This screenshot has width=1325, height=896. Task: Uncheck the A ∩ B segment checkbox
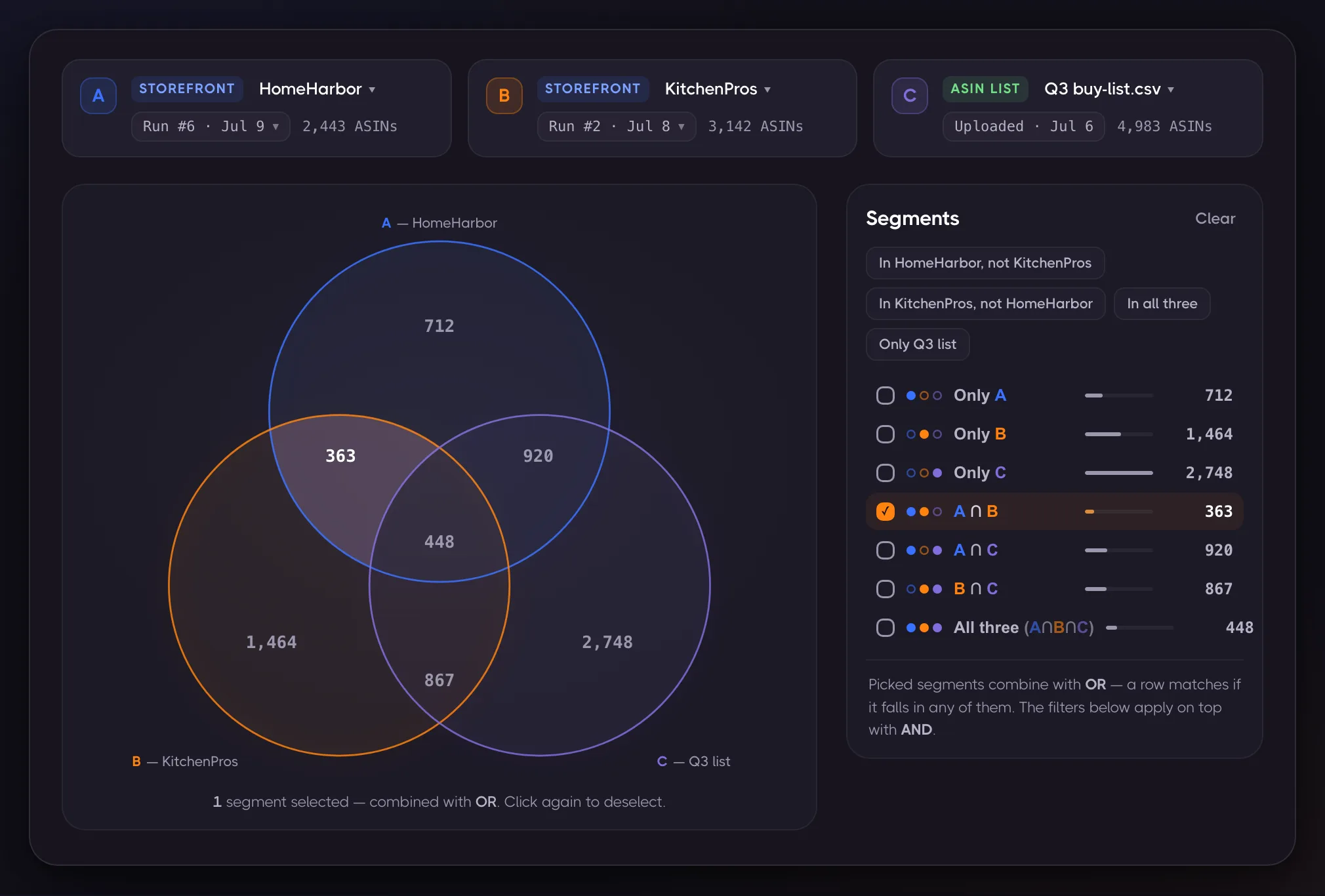pos(886,512)
